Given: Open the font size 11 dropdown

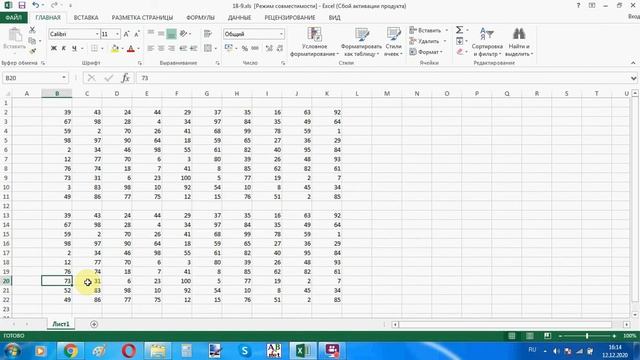Looking at the screenshot, I should [118, 34].
